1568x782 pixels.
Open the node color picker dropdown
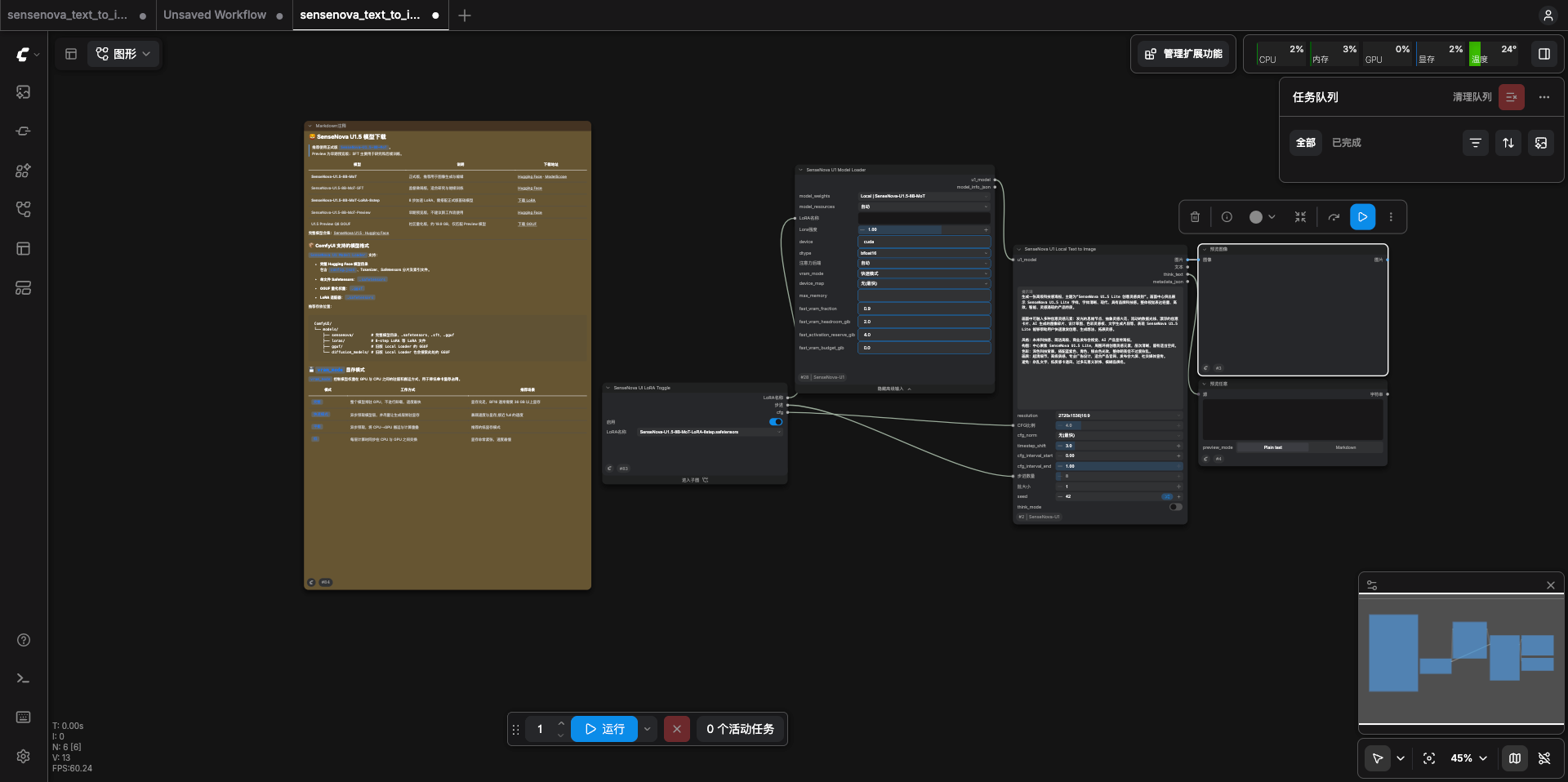[x=1262, y=217]
